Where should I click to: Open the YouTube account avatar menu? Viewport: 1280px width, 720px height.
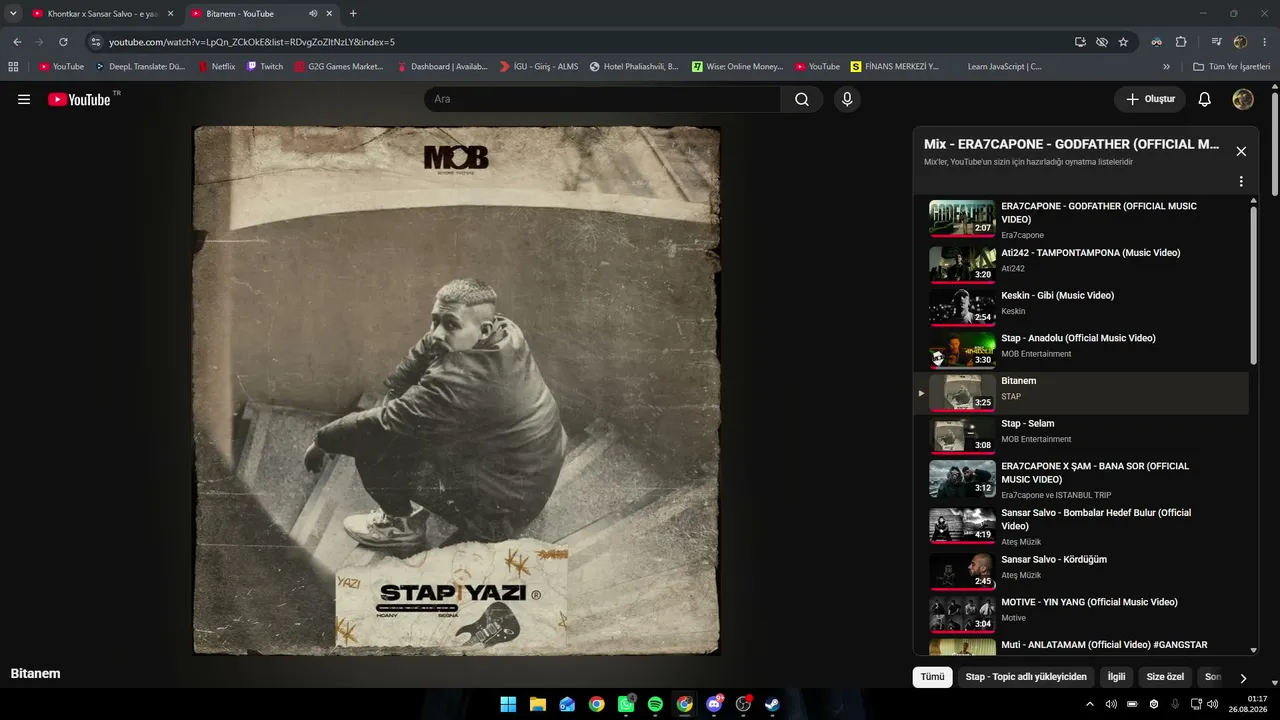[x=1243, y=99]
